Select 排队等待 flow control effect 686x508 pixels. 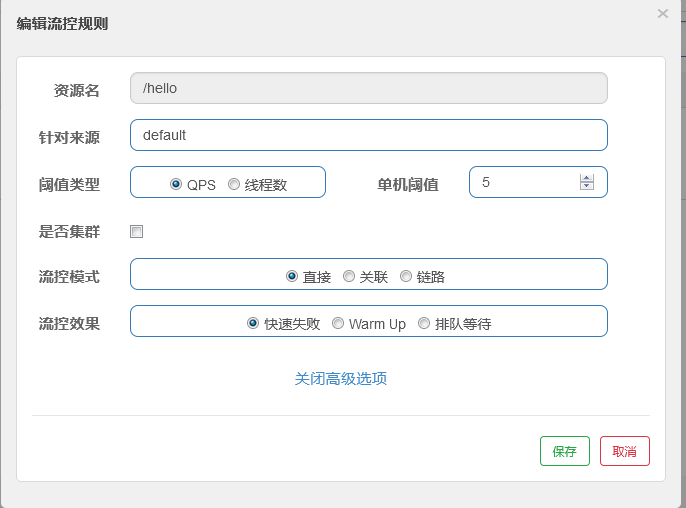[x=424, y=323]
